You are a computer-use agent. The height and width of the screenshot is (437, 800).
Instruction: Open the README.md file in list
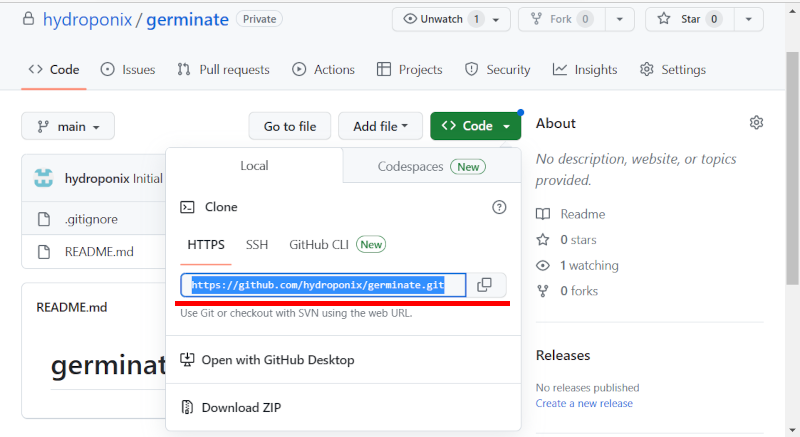[99, 252]
